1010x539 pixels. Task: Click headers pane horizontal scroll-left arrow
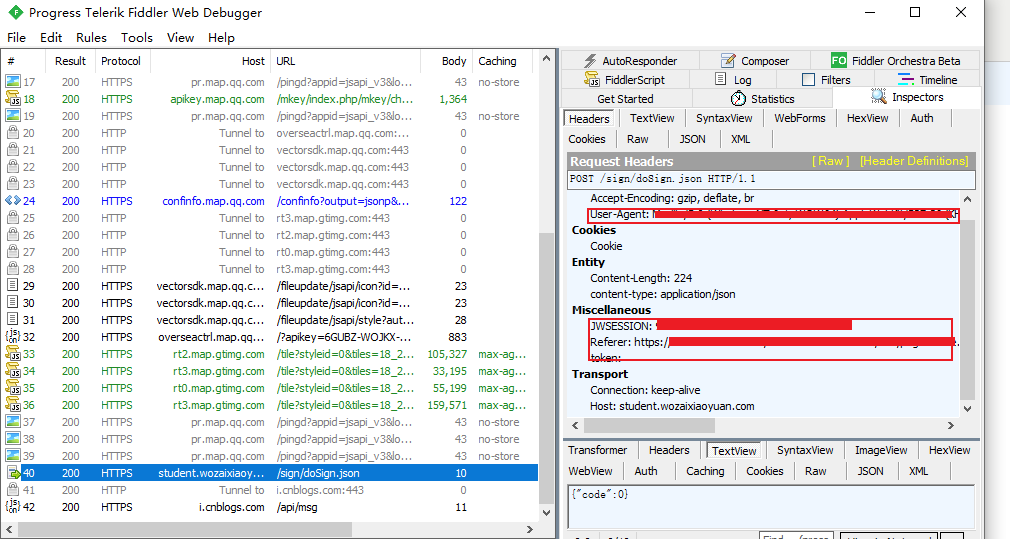pos(575,425)
